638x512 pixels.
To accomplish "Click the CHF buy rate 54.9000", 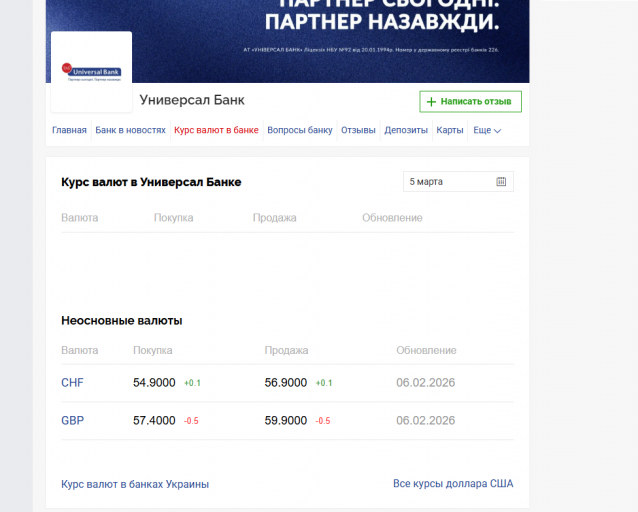I will 154,383.
